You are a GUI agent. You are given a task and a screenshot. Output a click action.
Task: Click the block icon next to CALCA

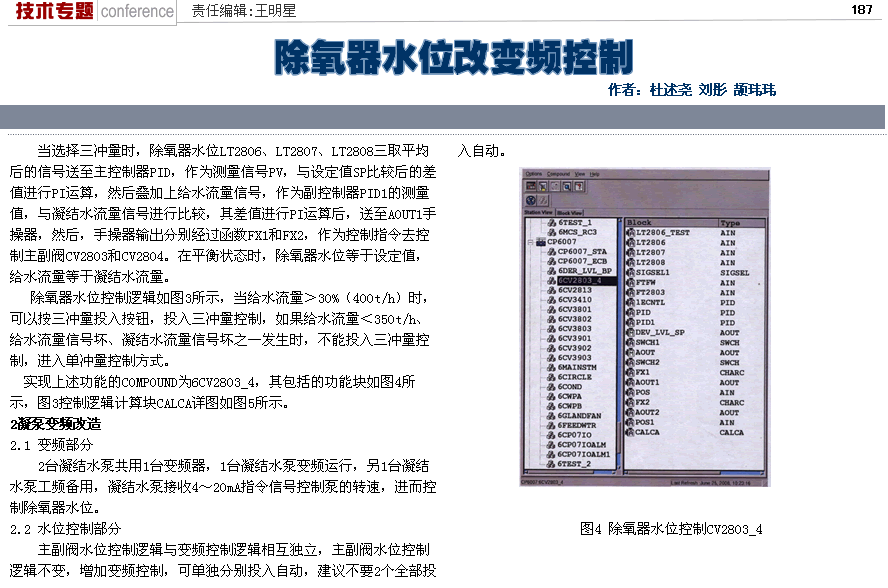[627, 433]
